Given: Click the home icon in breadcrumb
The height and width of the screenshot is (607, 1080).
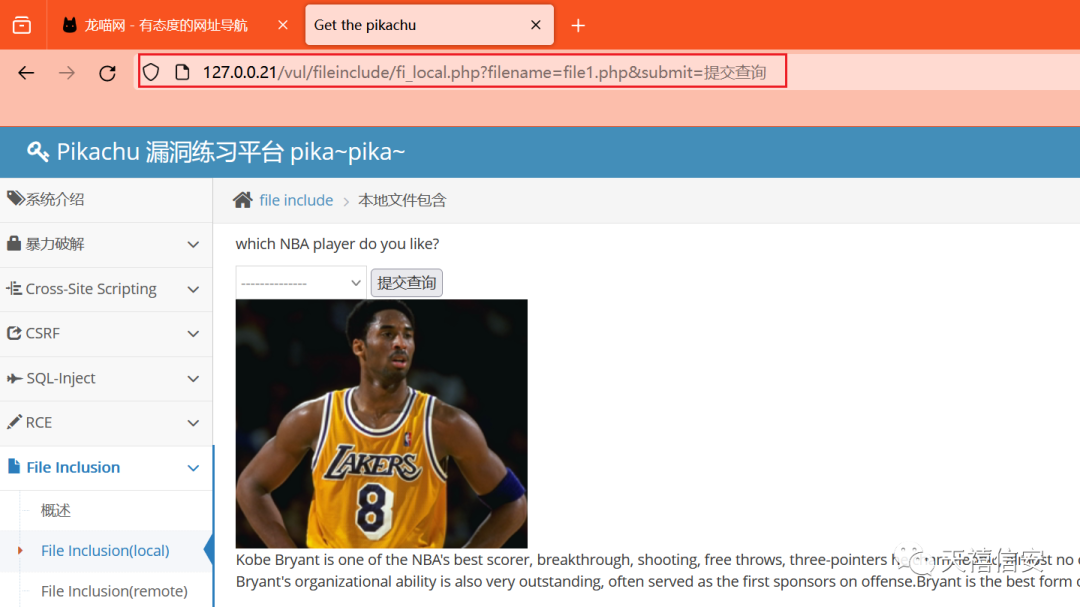Looking at the screenshot, I should tap(242, 200).
